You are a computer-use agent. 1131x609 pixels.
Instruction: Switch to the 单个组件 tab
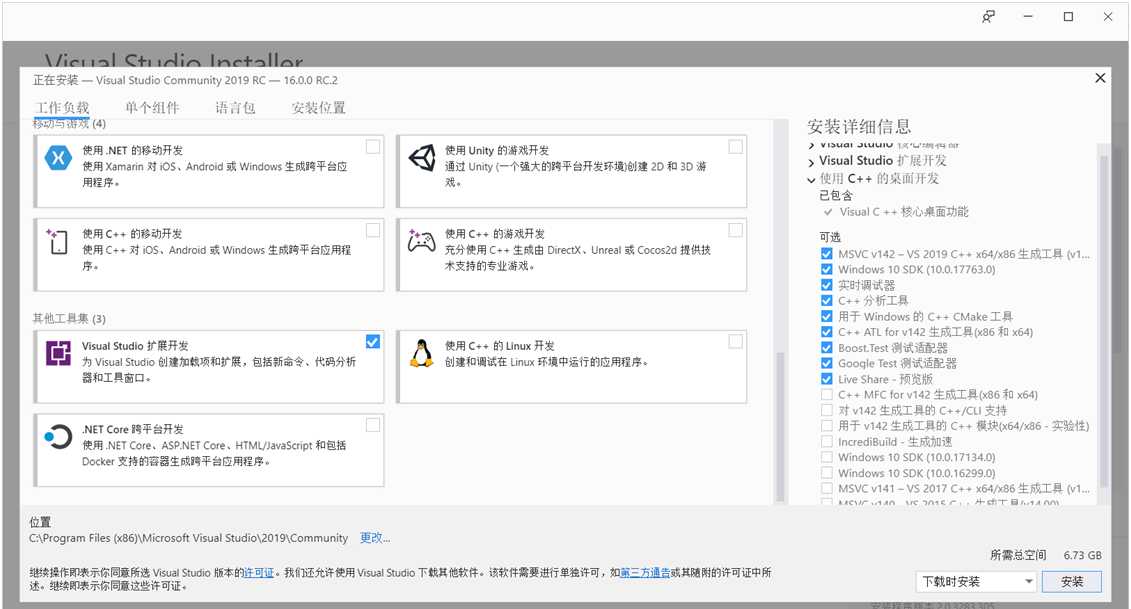[x=152, y=108]
